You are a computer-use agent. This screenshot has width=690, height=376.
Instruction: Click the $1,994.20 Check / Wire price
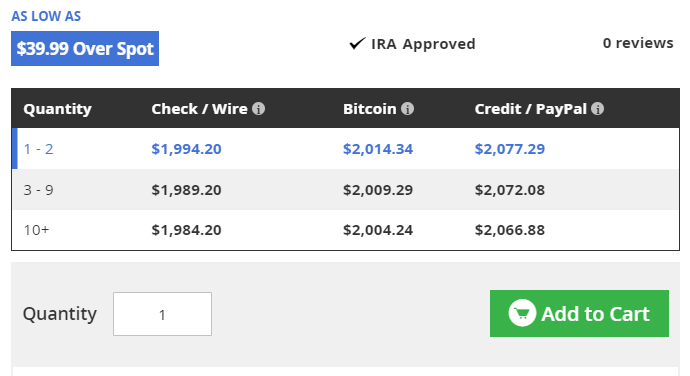[186, 149]
